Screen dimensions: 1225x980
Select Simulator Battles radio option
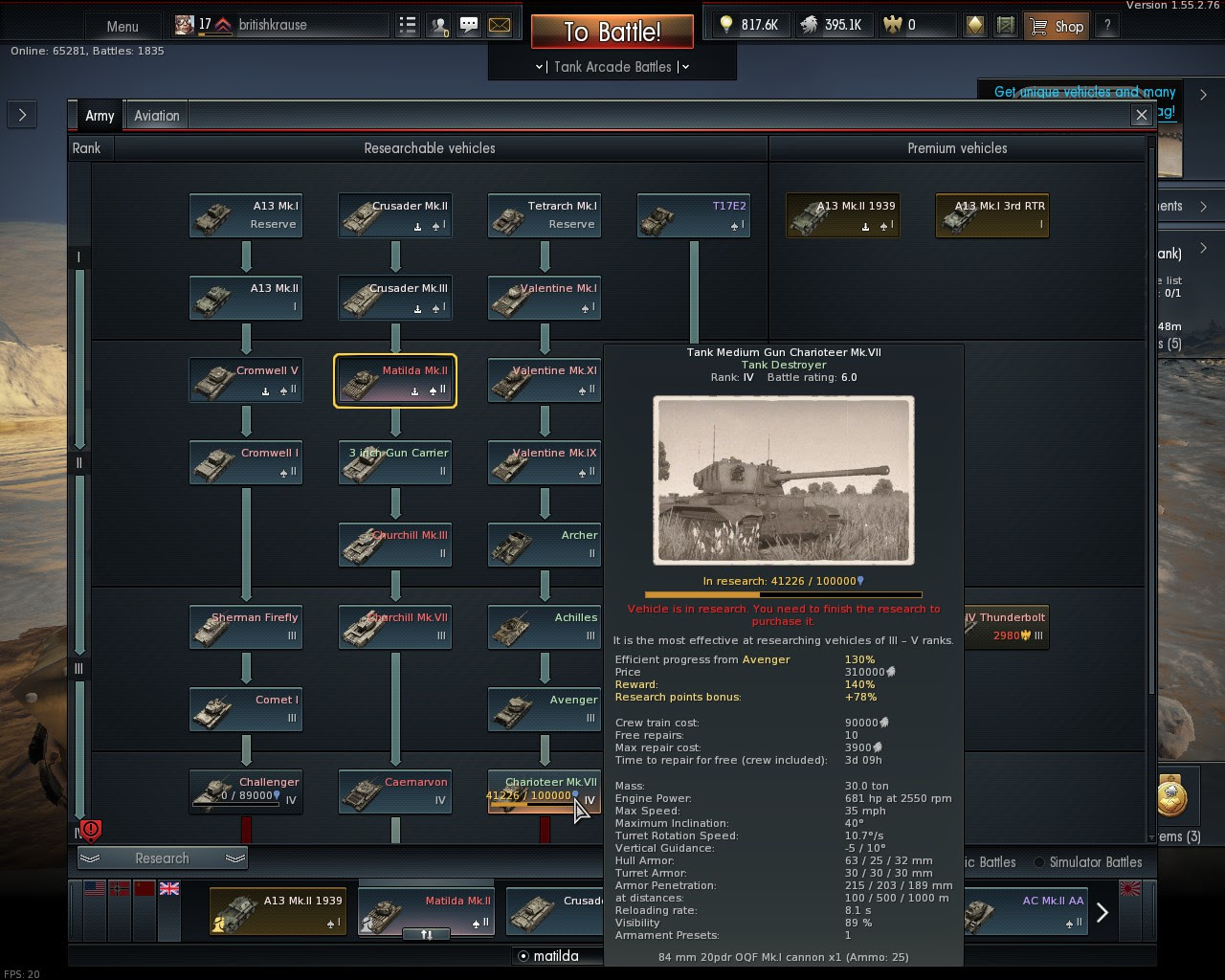click(1088, 862)
